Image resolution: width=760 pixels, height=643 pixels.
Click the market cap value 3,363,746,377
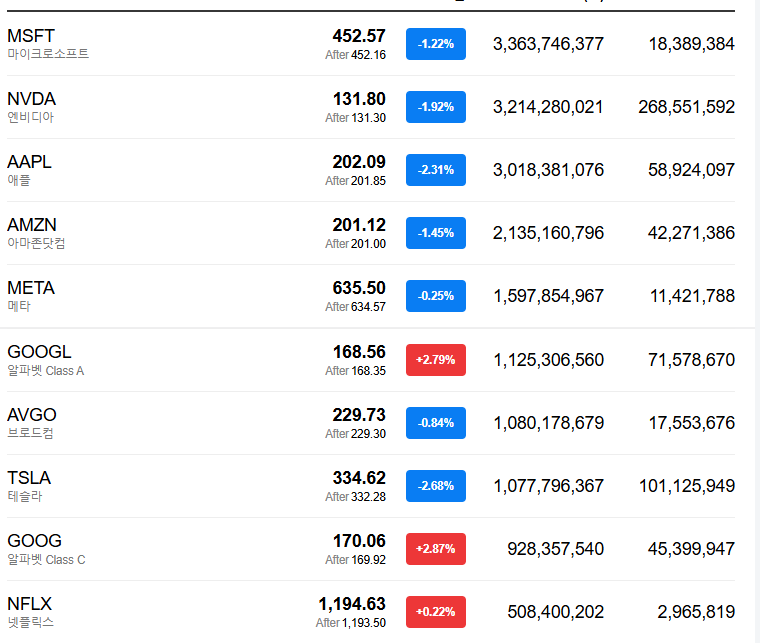coord(548,44)
